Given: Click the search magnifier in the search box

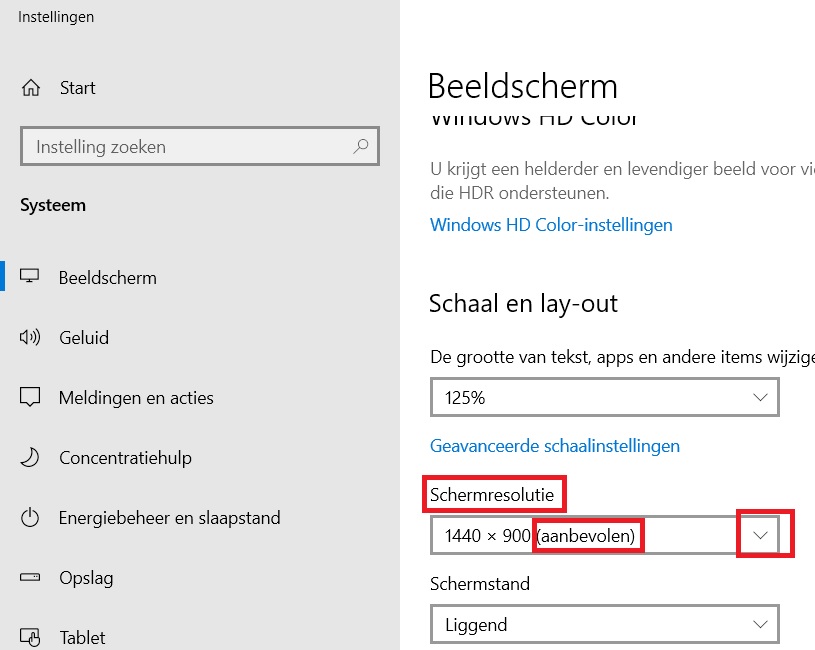Looking at the screenshot, I should coord(360,146).
